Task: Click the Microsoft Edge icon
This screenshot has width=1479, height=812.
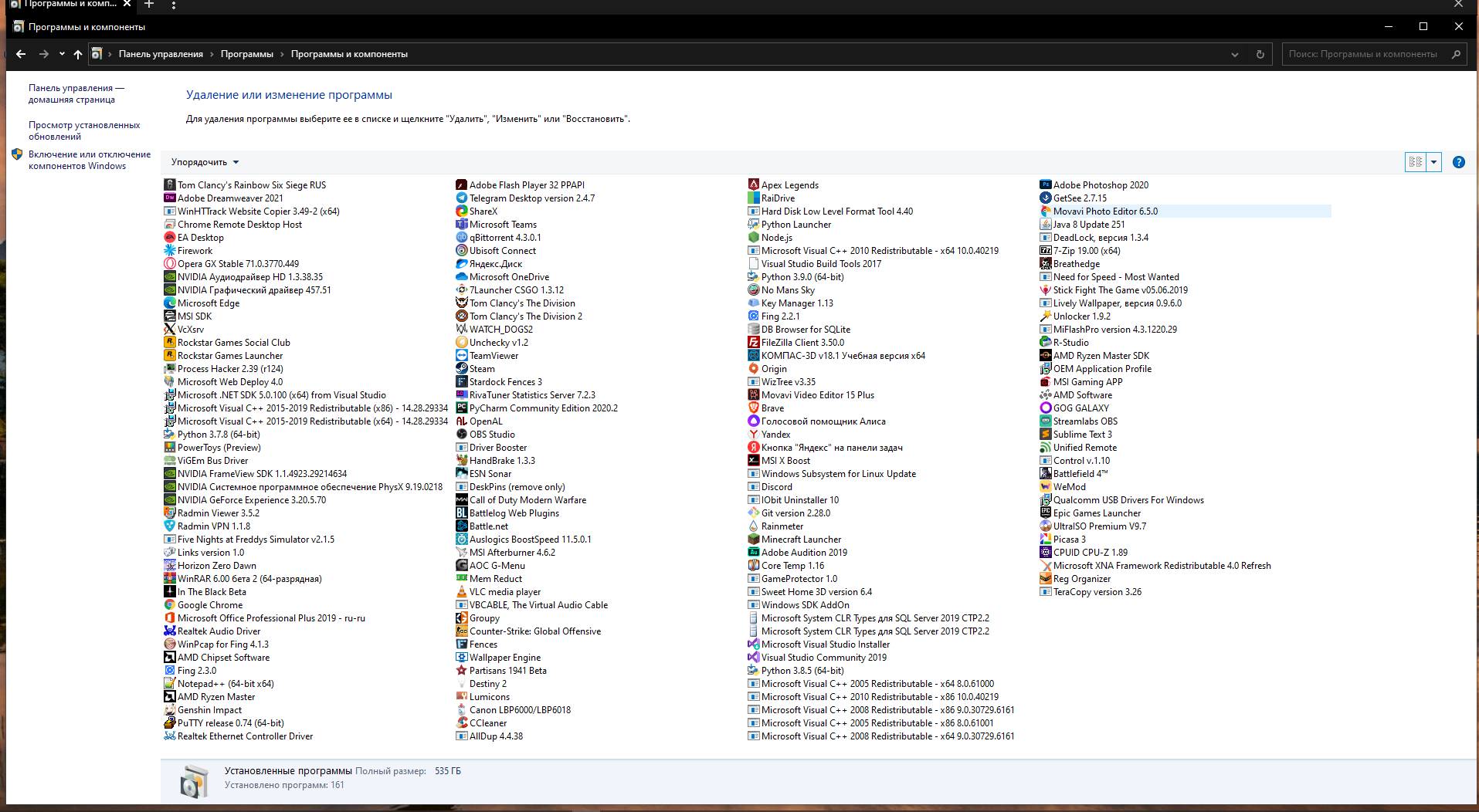Action: (170, 303)
